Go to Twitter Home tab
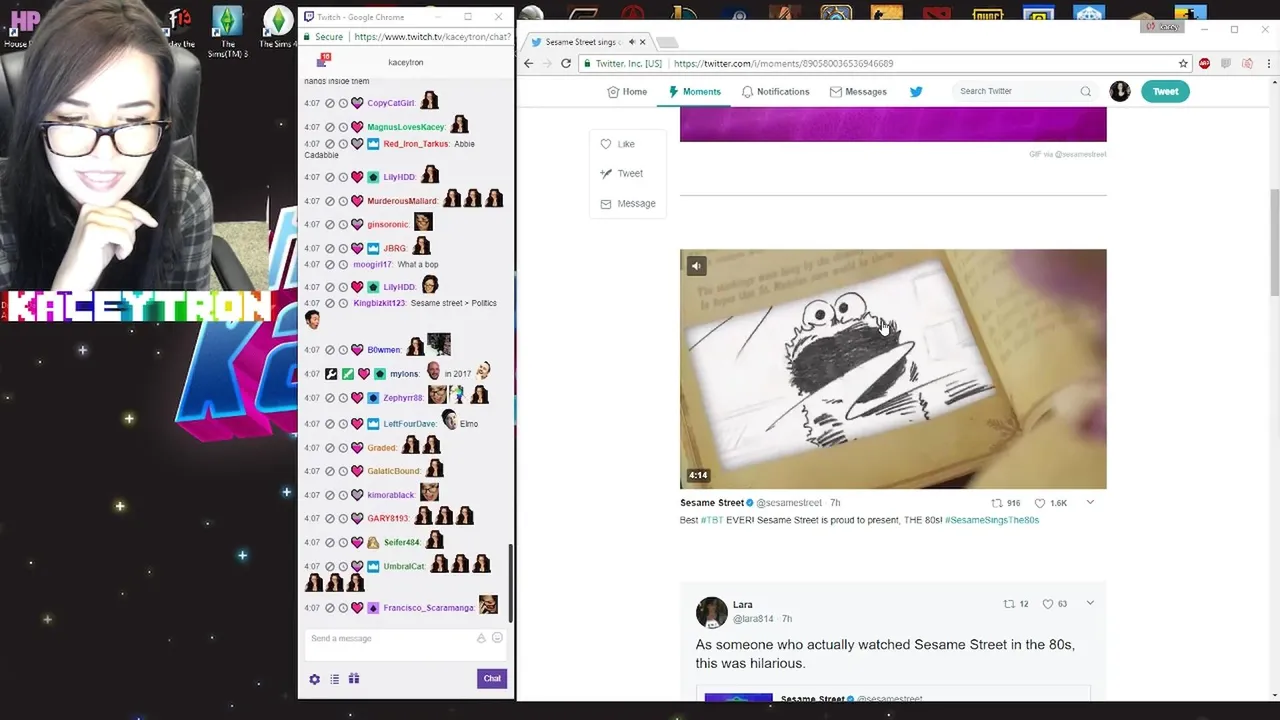This screenshot has width=1280, height=720. click(x=627, y=91)
